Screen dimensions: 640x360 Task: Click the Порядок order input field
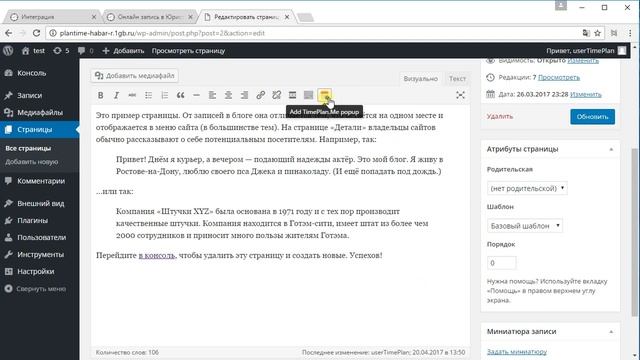coord(501,263)
